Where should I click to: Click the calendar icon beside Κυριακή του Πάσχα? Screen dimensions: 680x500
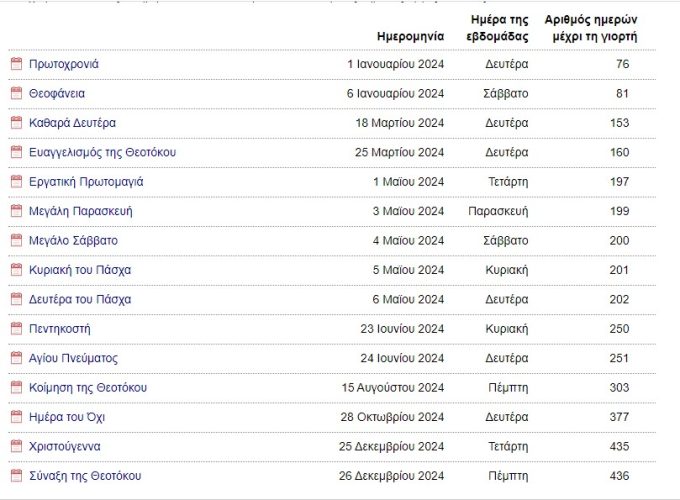click(x=16, y=270)
